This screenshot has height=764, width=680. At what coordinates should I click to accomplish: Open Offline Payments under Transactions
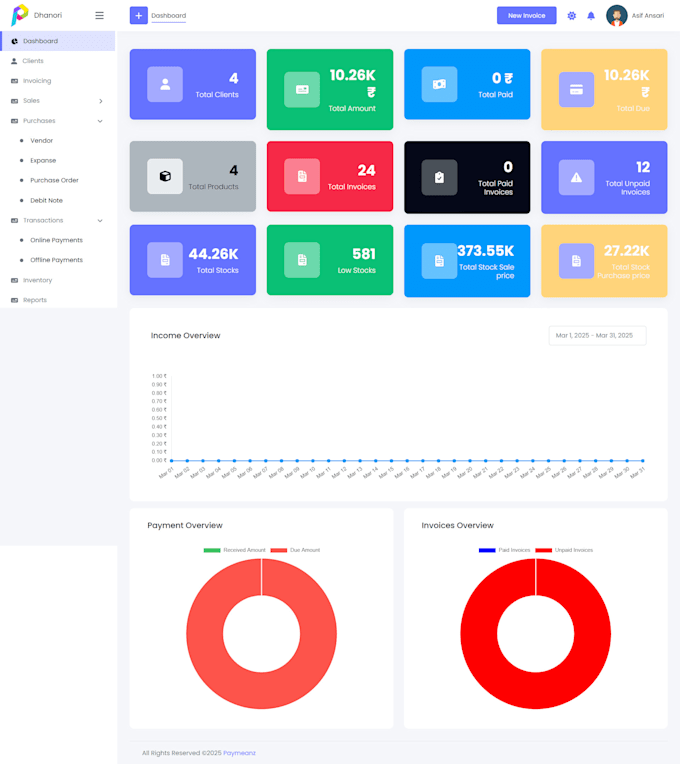[x=57, y=260]
